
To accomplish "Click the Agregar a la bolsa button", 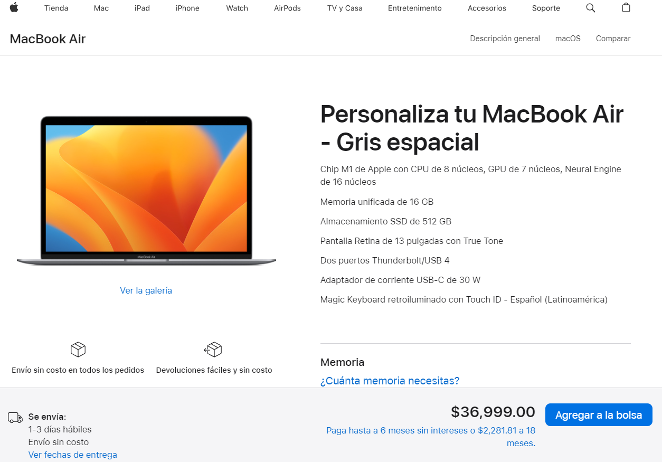I will (599, 415).
